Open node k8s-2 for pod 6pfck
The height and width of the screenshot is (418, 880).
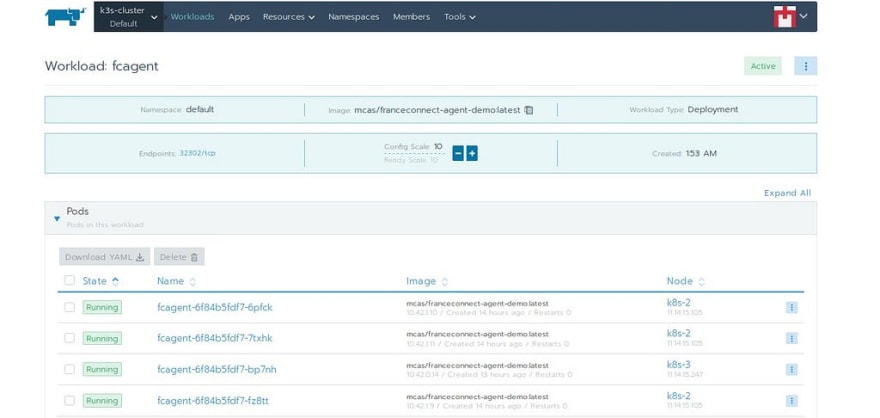pos(679,303)
